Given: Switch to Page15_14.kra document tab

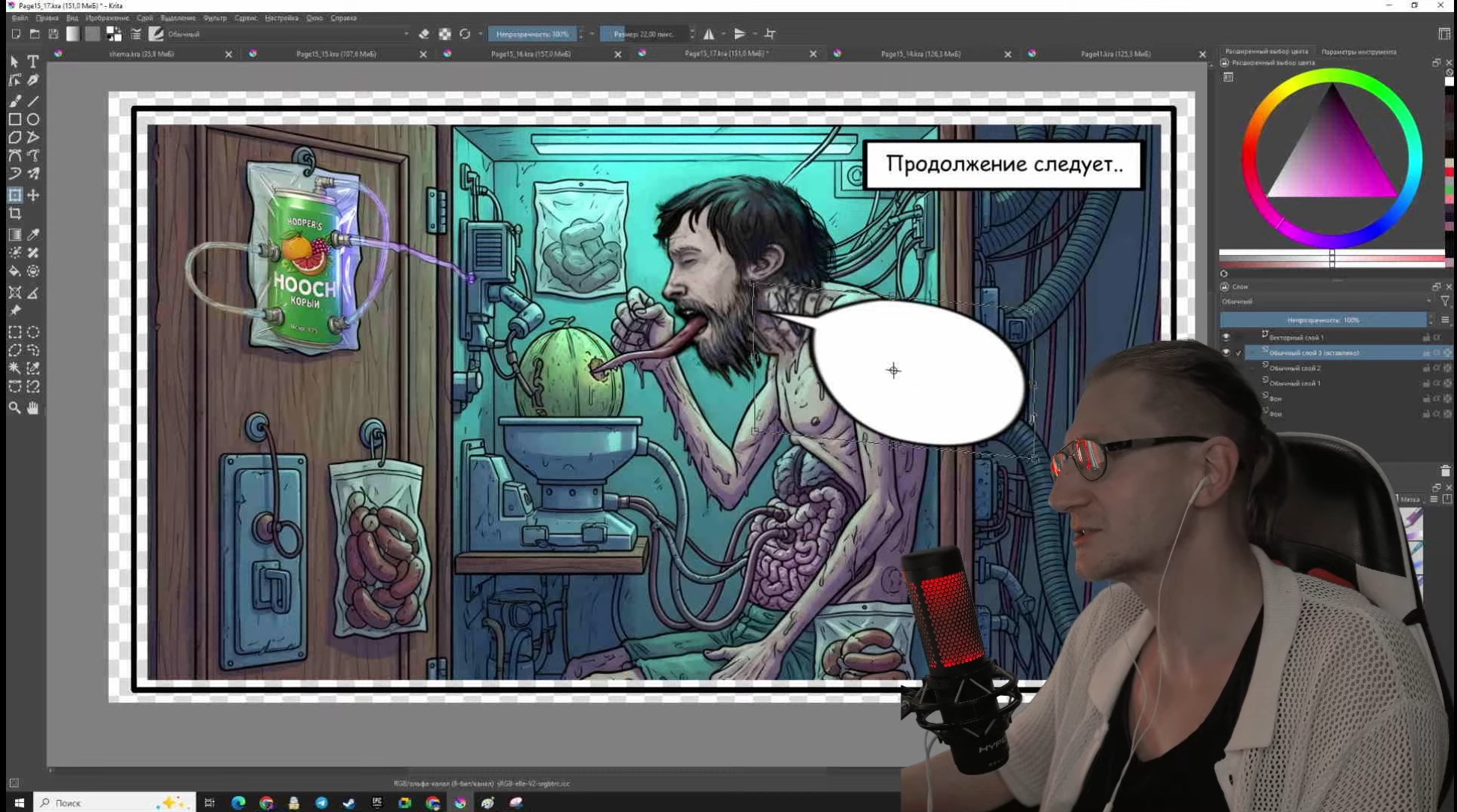Looking at the screenshot, I should point(920,54).
